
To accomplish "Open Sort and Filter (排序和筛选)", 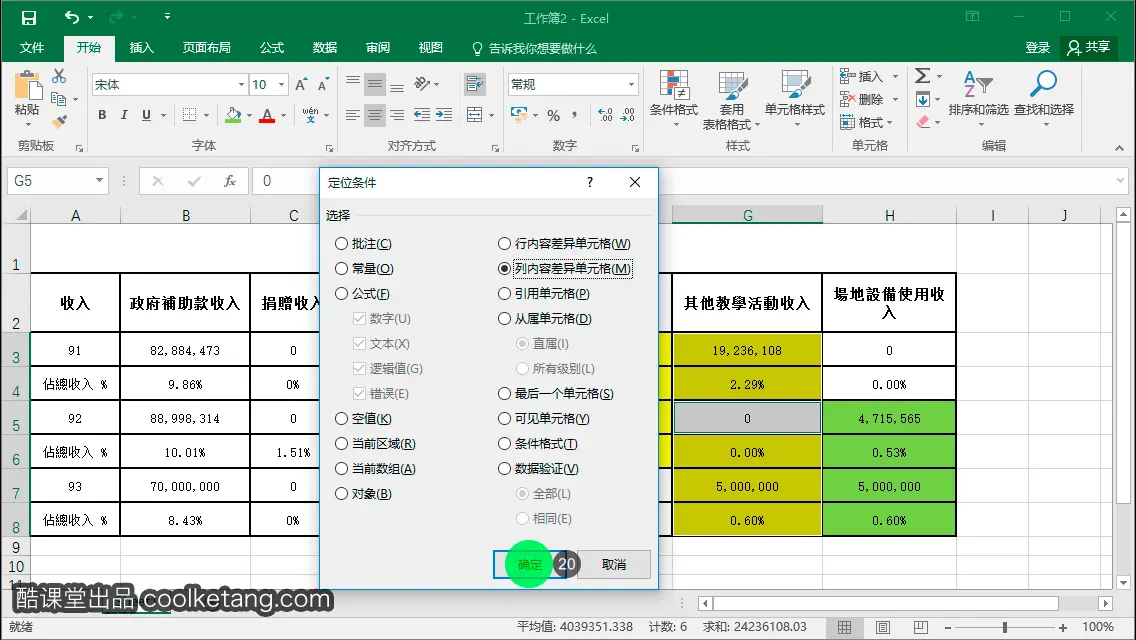I will click(x=978, y=99).
